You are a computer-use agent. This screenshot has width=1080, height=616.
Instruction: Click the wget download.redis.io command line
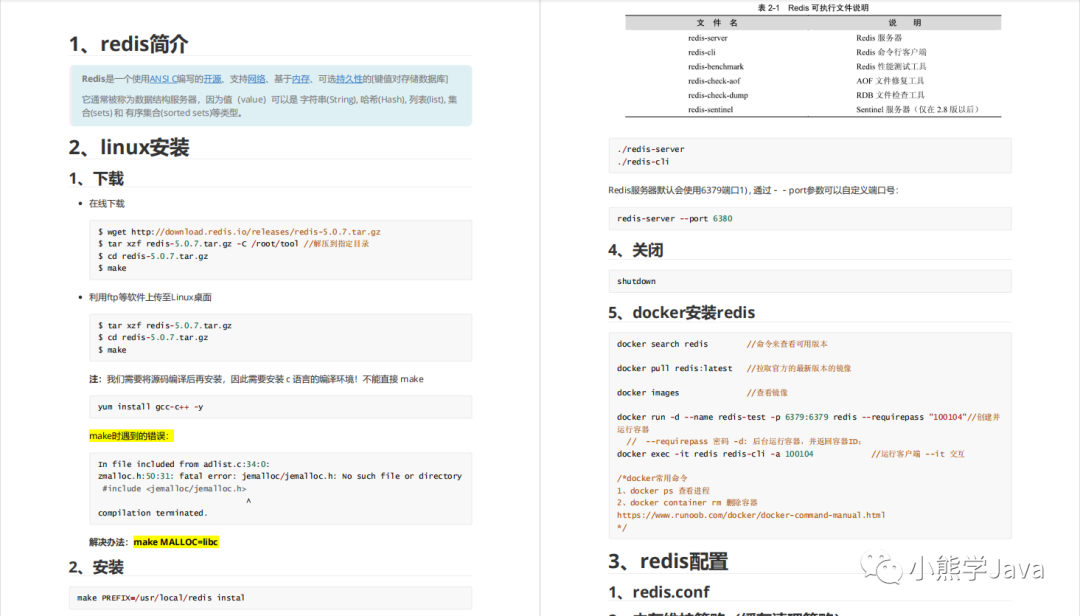pos(239,232)
